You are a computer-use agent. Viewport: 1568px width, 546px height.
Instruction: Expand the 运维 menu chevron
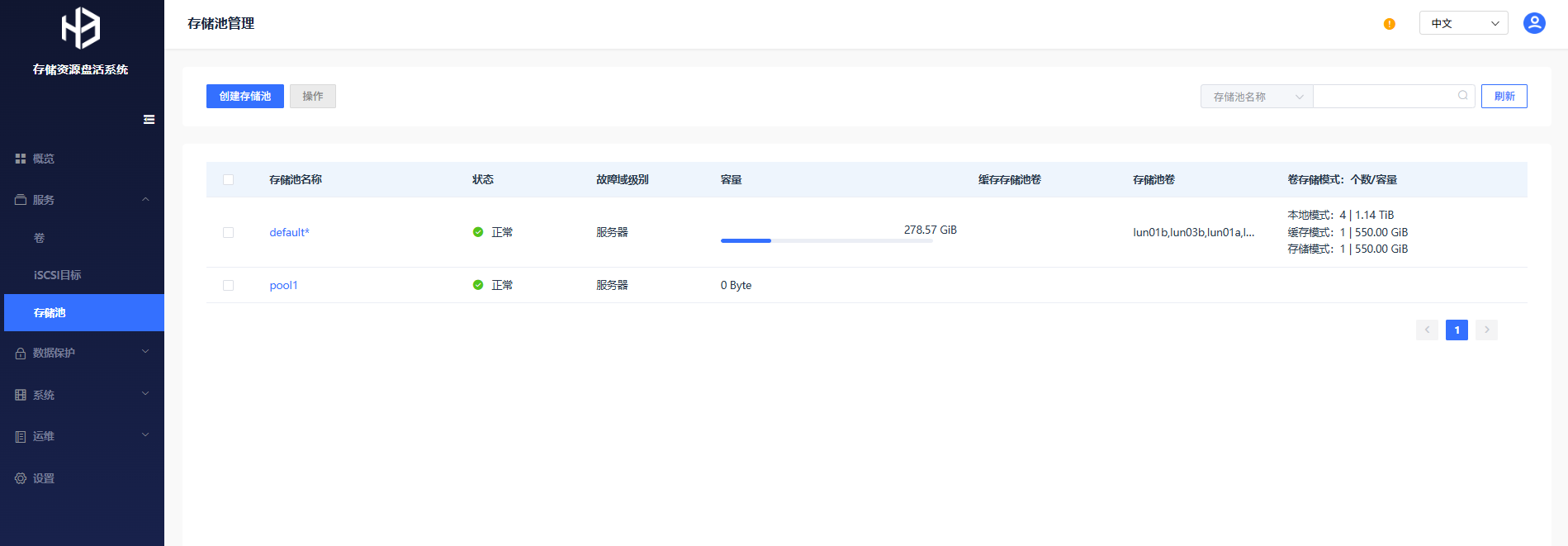click(x=145, y=435)
